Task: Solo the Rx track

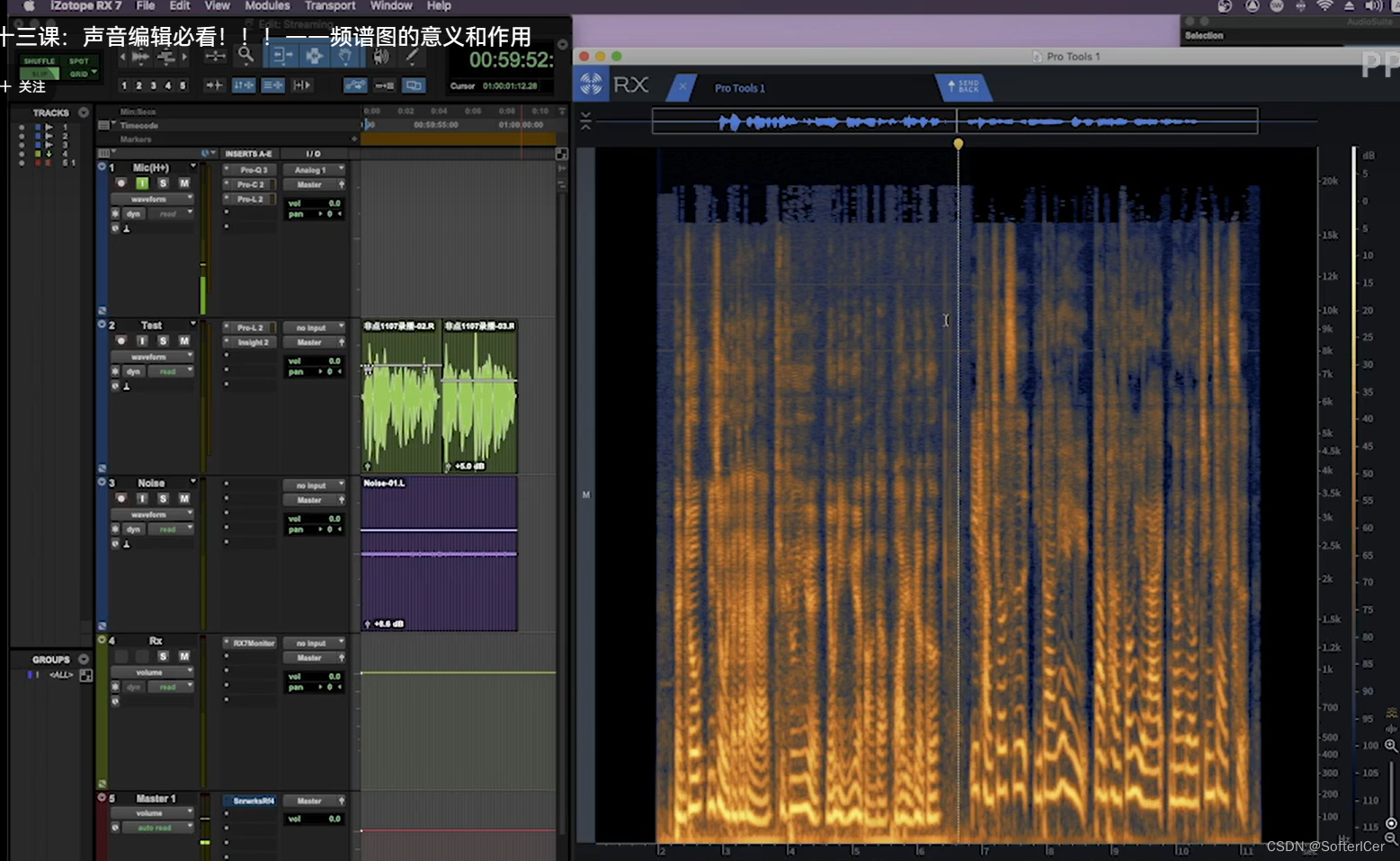Action: click(163, 657)
